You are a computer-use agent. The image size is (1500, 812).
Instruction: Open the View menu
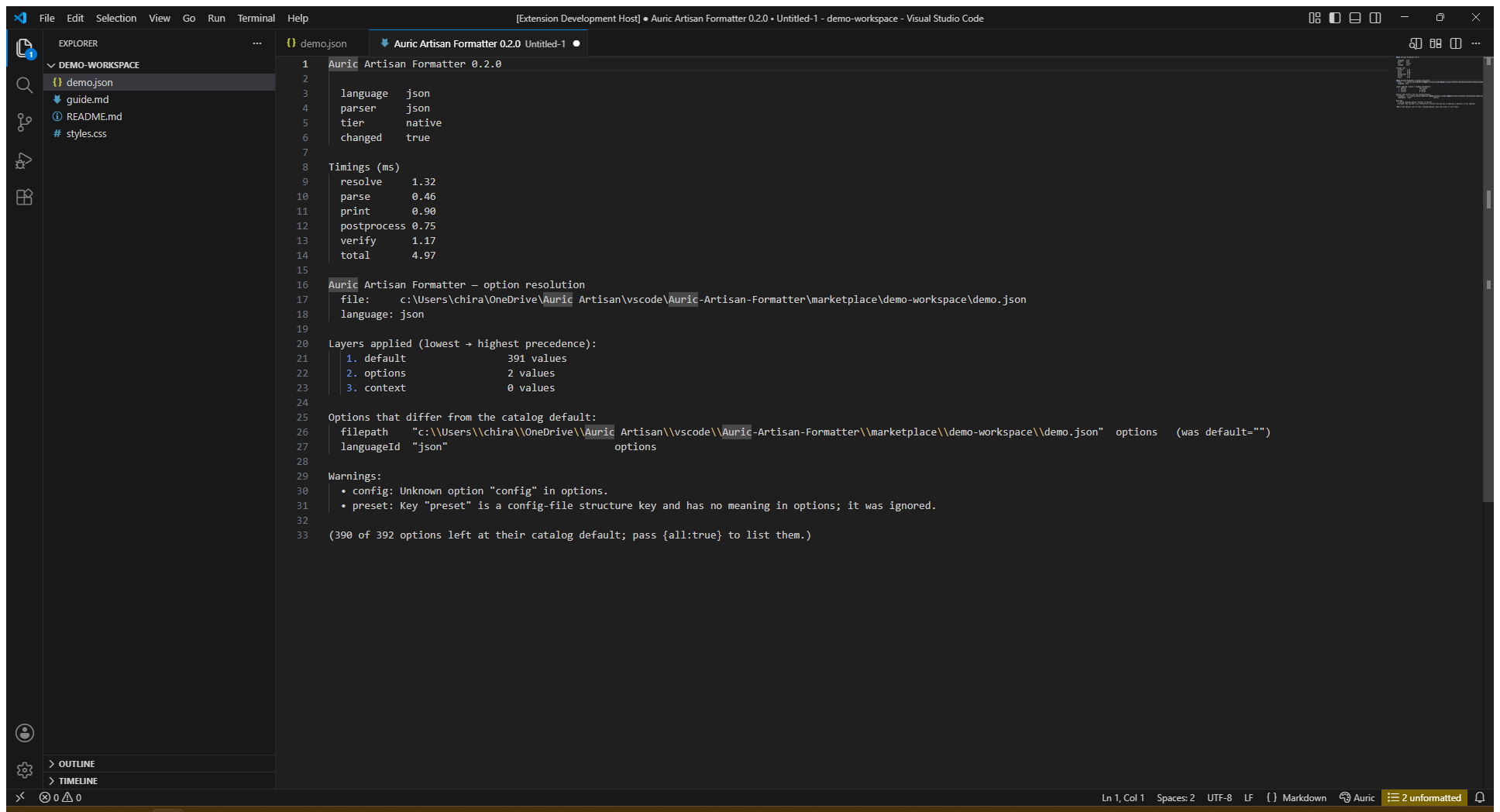click(x=160, y=18)
